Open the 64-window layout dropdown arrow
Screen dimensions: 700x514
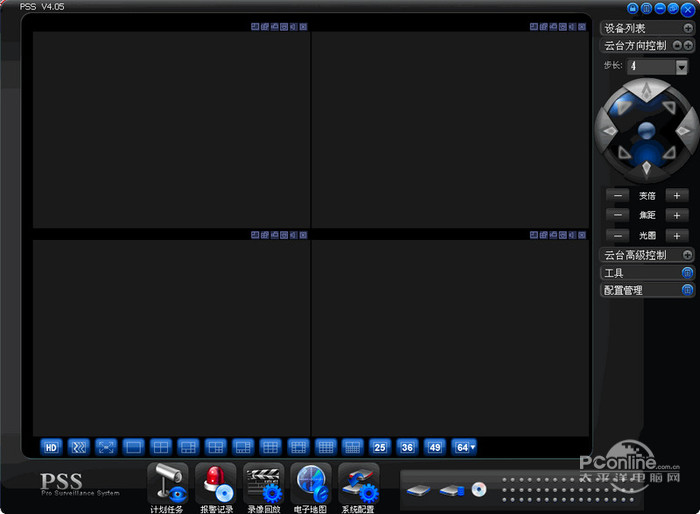[473, 447]
